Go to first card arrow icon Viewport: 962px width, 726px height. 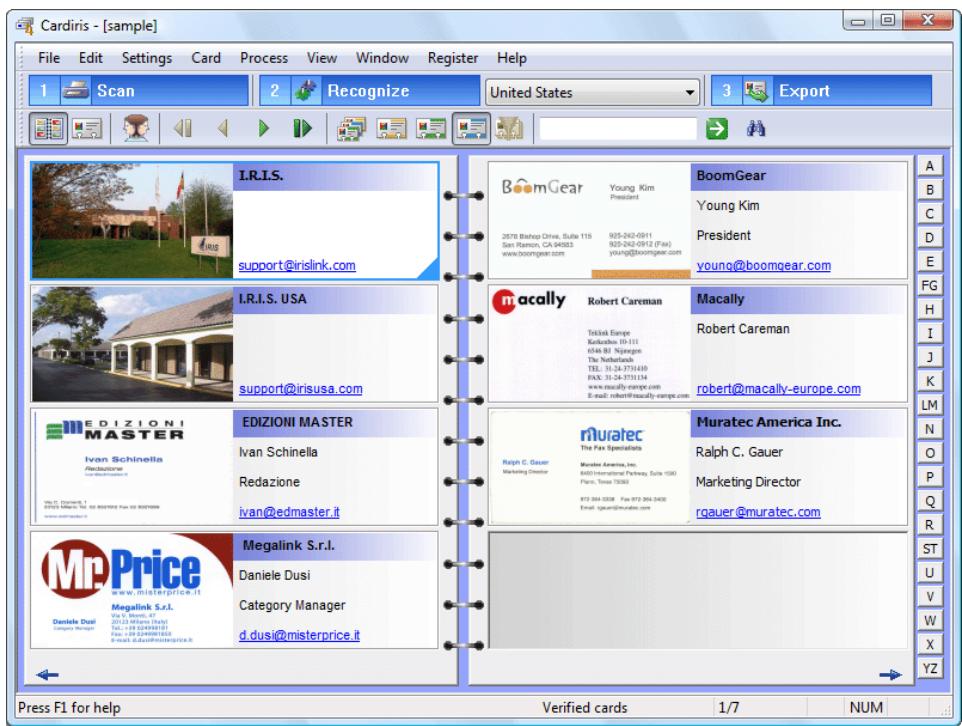click(183, 128)
